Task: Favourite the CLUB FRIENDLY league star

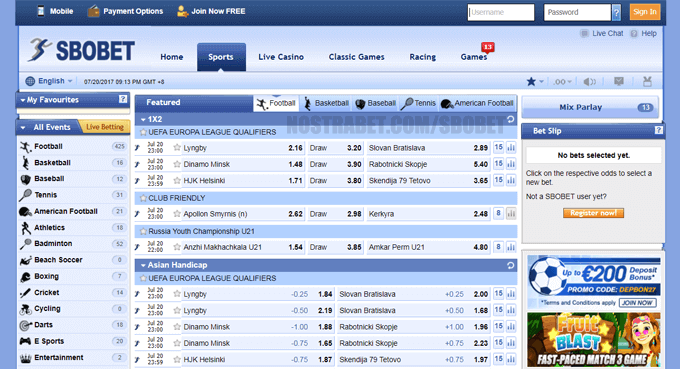Action: [x=143, y=198]
